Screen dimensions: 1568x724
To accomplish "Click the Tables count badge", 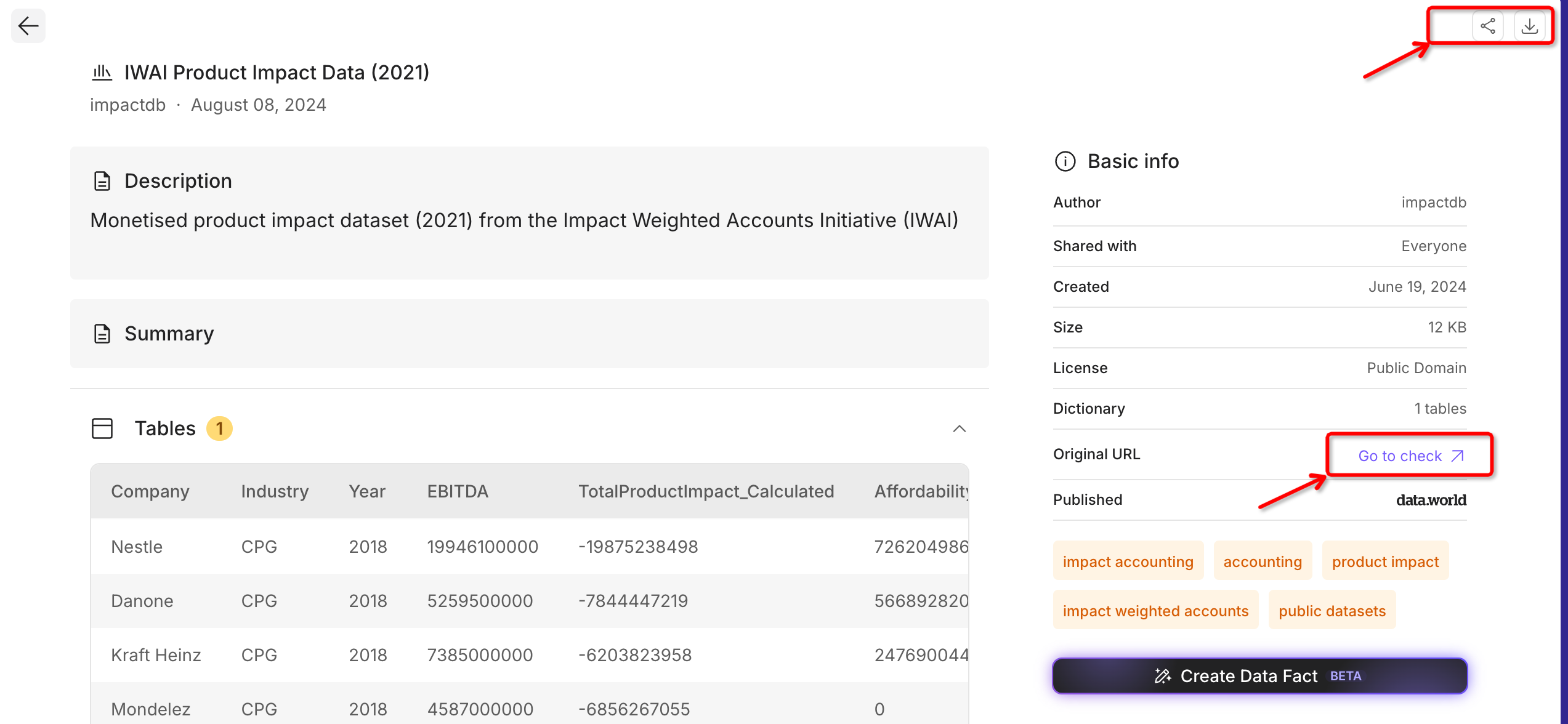I will [x=219, y=428].
